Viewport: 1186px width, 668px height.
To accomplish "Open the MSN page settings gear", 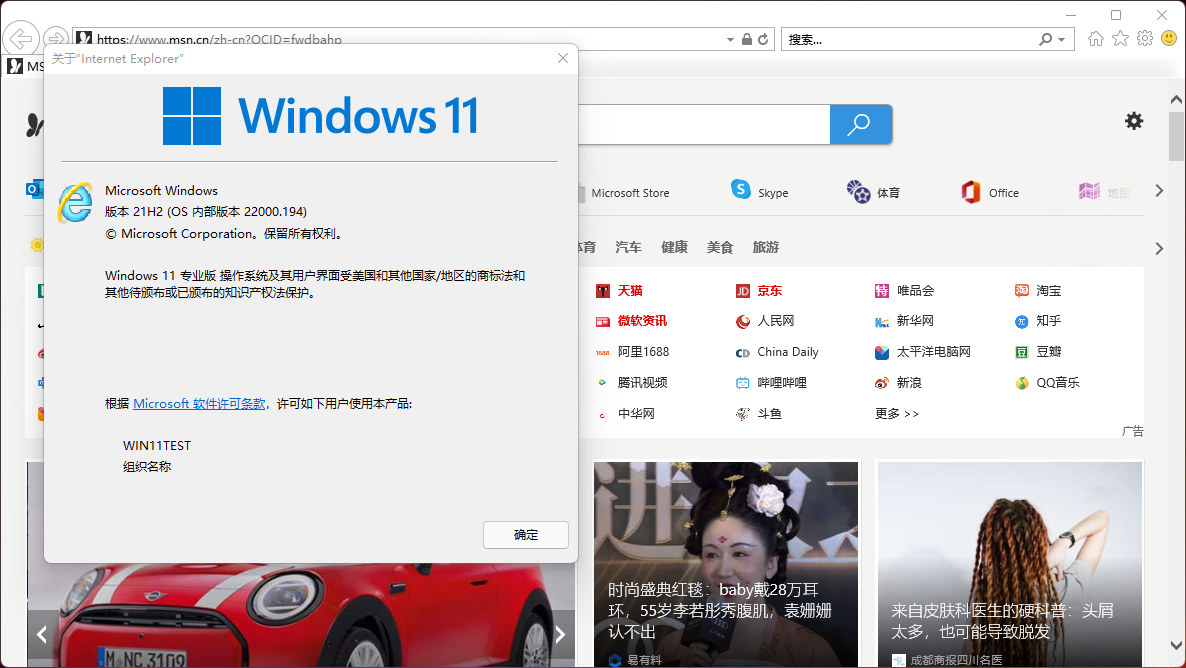I will pyautogui.click(x=1133, y=121).
